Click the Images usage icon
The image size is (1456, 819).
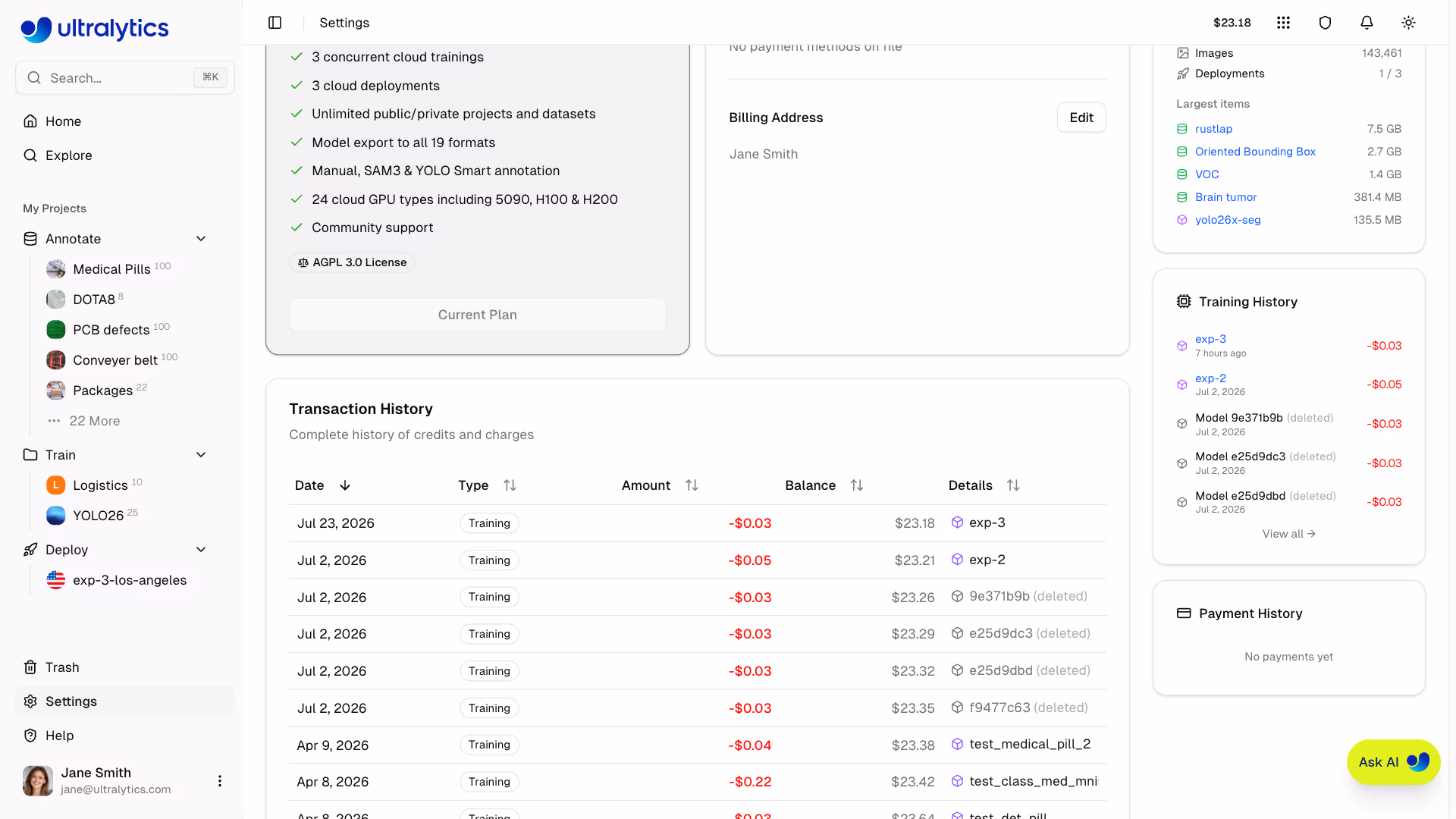(1183, 53)
